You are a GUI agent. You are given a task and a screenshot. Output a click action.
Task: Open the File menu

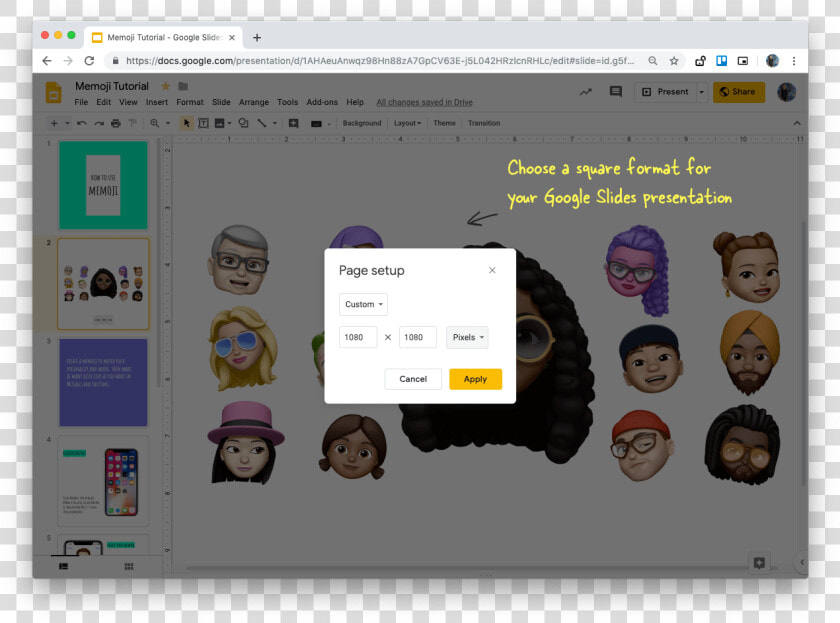pyautogui.click(x=81, y=102)
